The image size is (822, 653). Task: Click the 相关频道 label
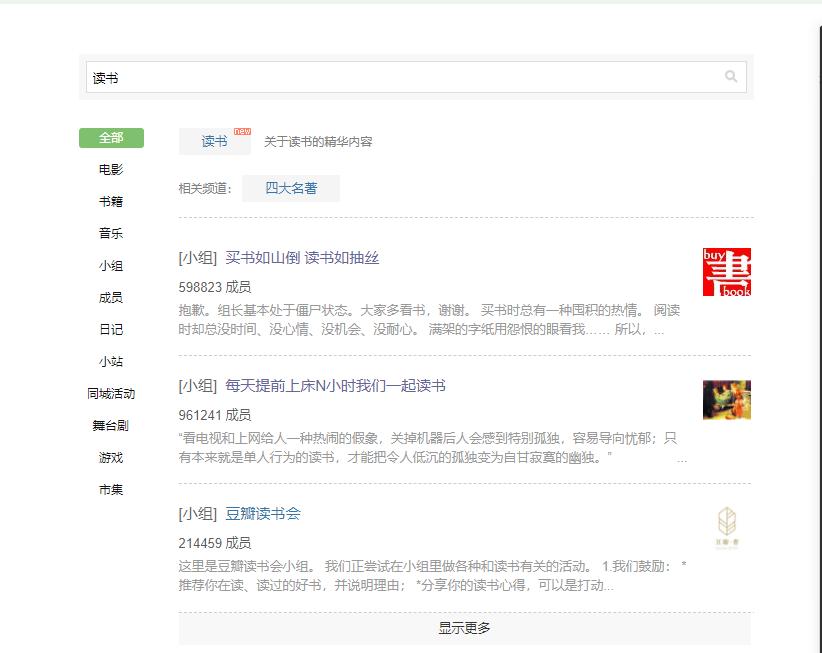pos(205,188)
